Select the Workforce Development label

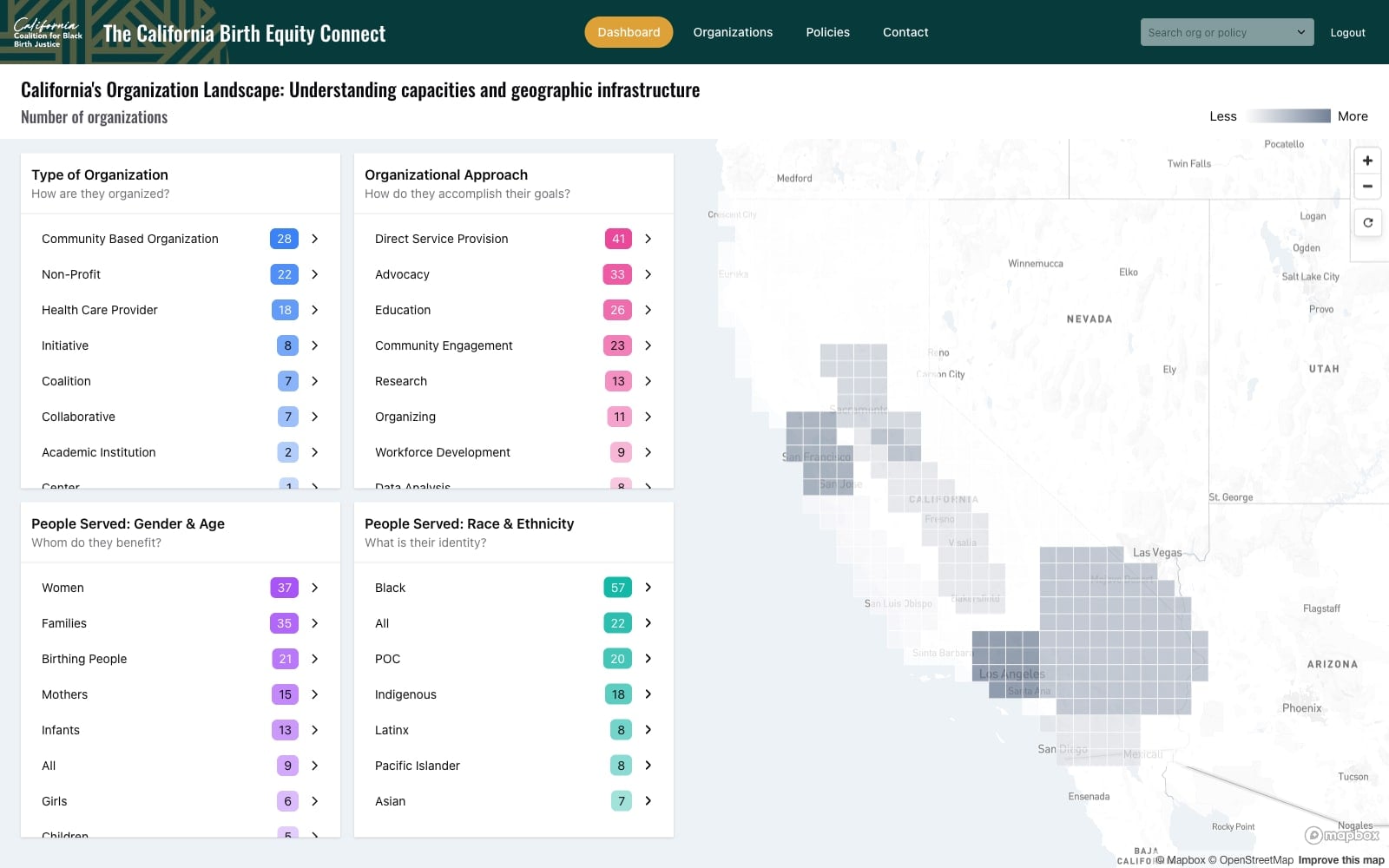(x=443, y=452)
